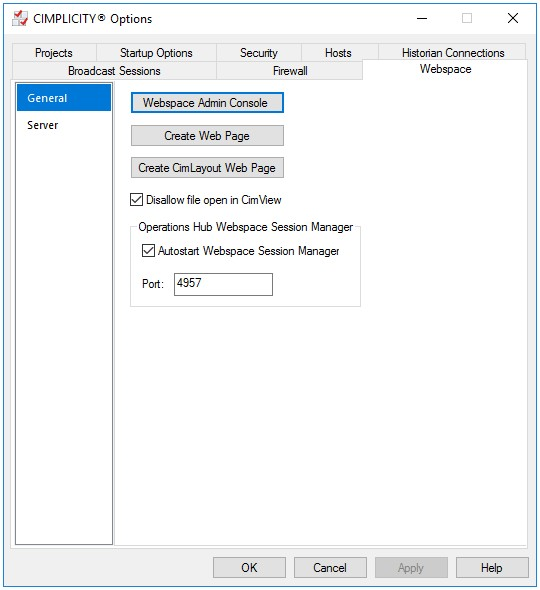
Task: Select the Webspace tab
Action: (x=446, y=69)
